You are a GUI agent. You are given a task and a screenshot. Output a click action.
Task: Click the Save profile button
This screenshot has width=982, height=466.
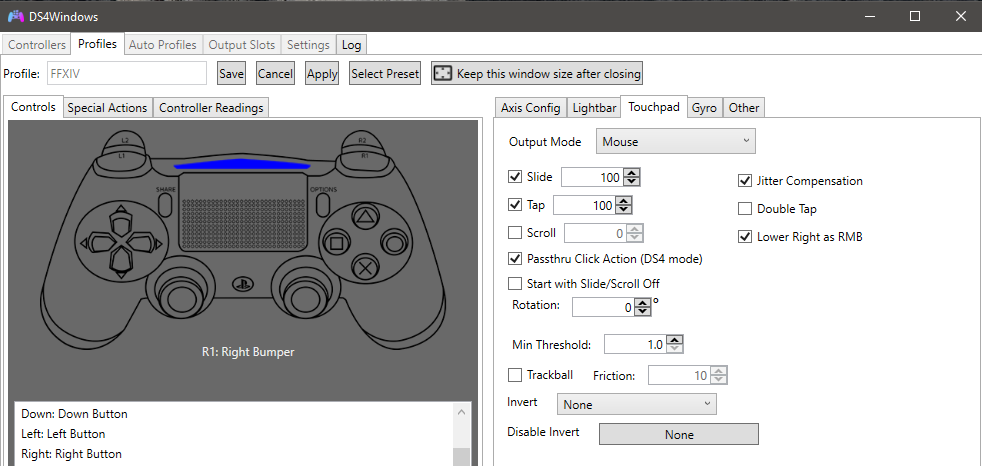pos(231,73)
